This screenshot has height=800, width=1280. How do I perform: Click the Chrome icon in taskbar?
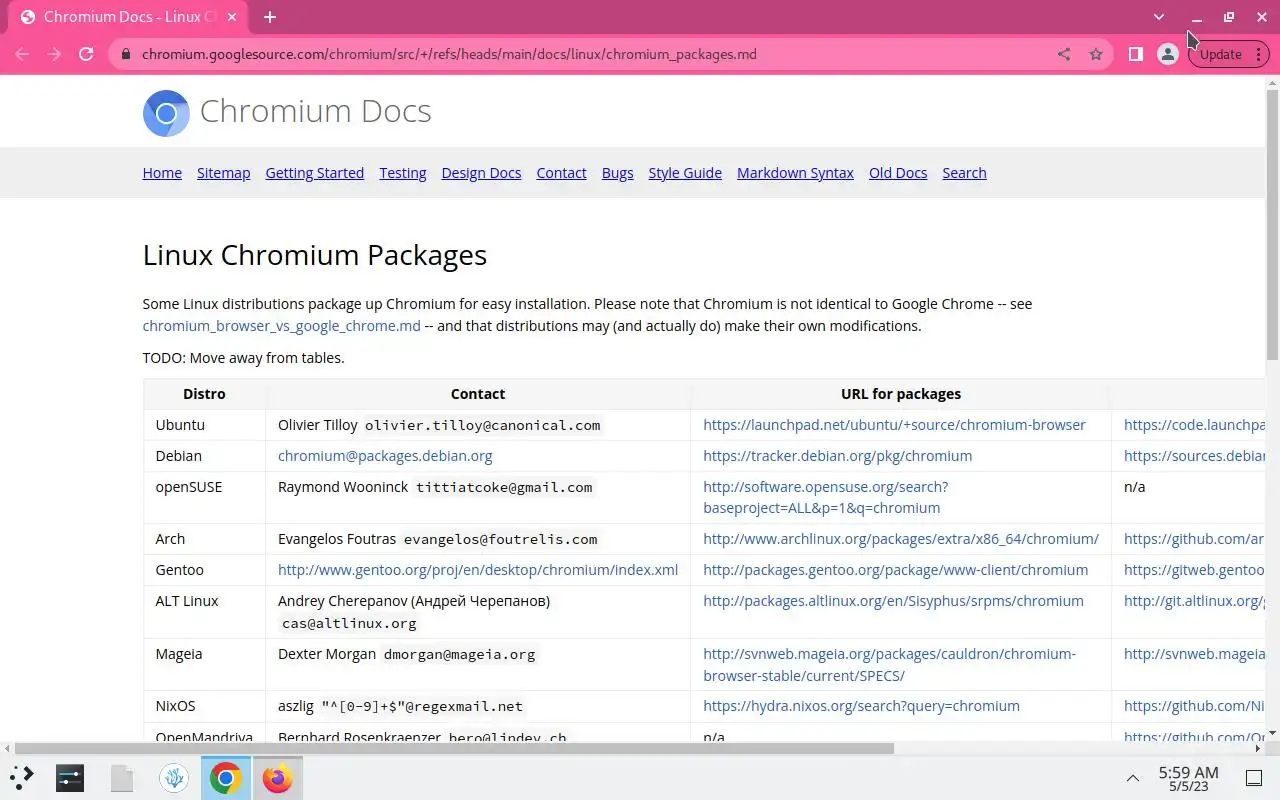[226, 777]
